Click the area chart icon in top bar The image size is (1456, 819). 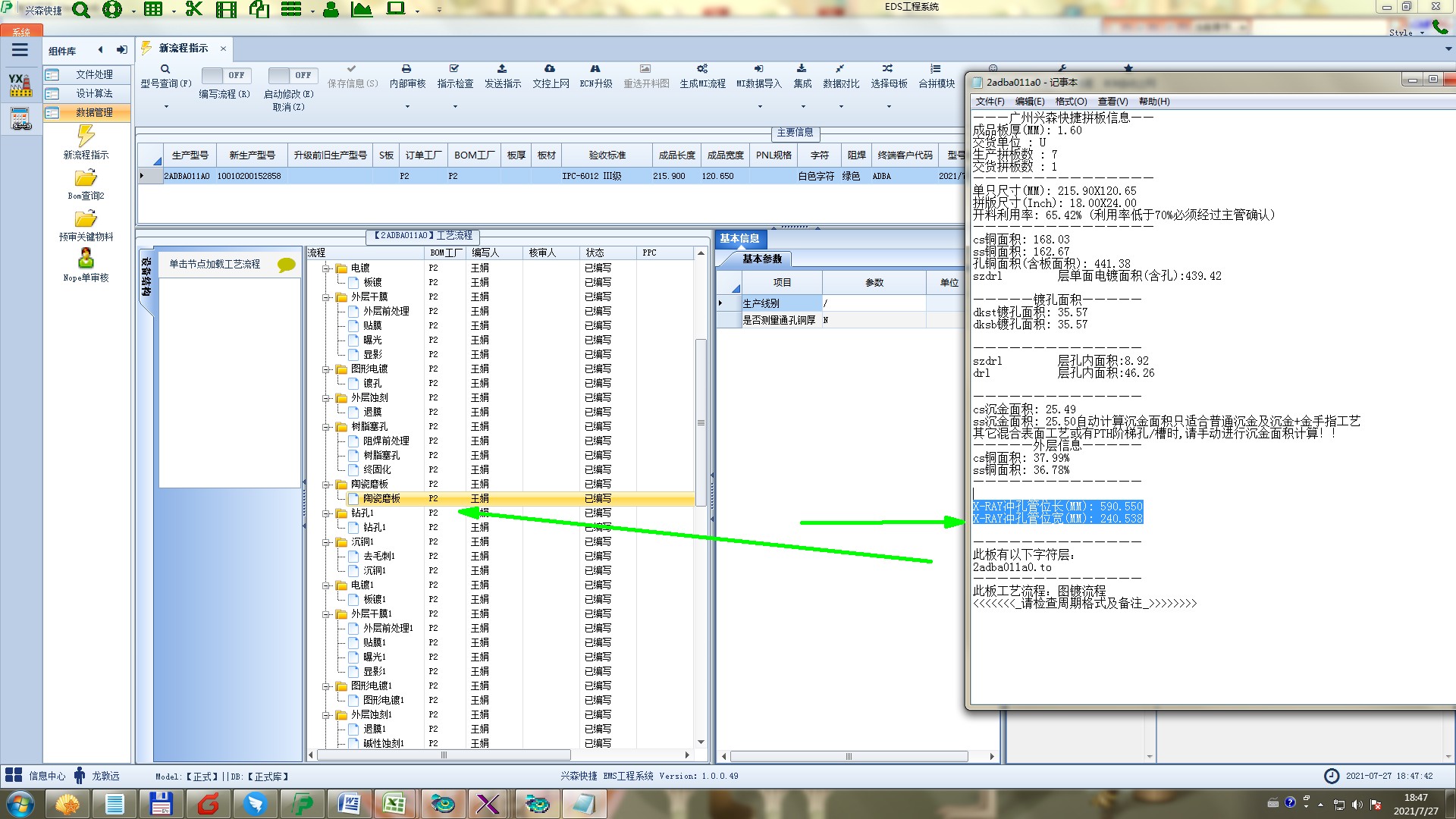pyautogui.click(x=362, y=10)
